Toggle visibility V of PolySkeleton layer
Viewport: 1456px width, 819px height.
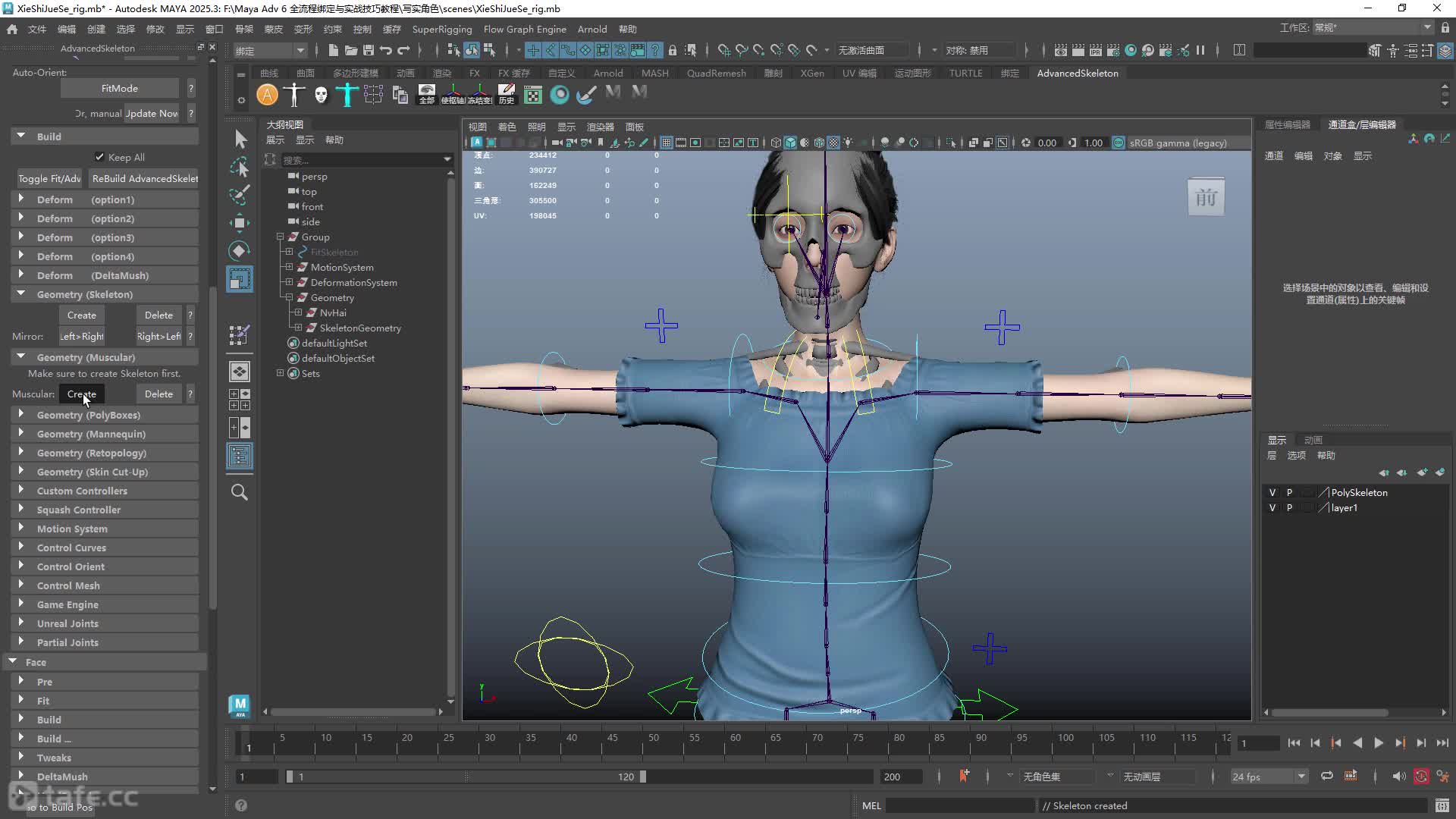pyautogui.click(x=1272, y=492)
